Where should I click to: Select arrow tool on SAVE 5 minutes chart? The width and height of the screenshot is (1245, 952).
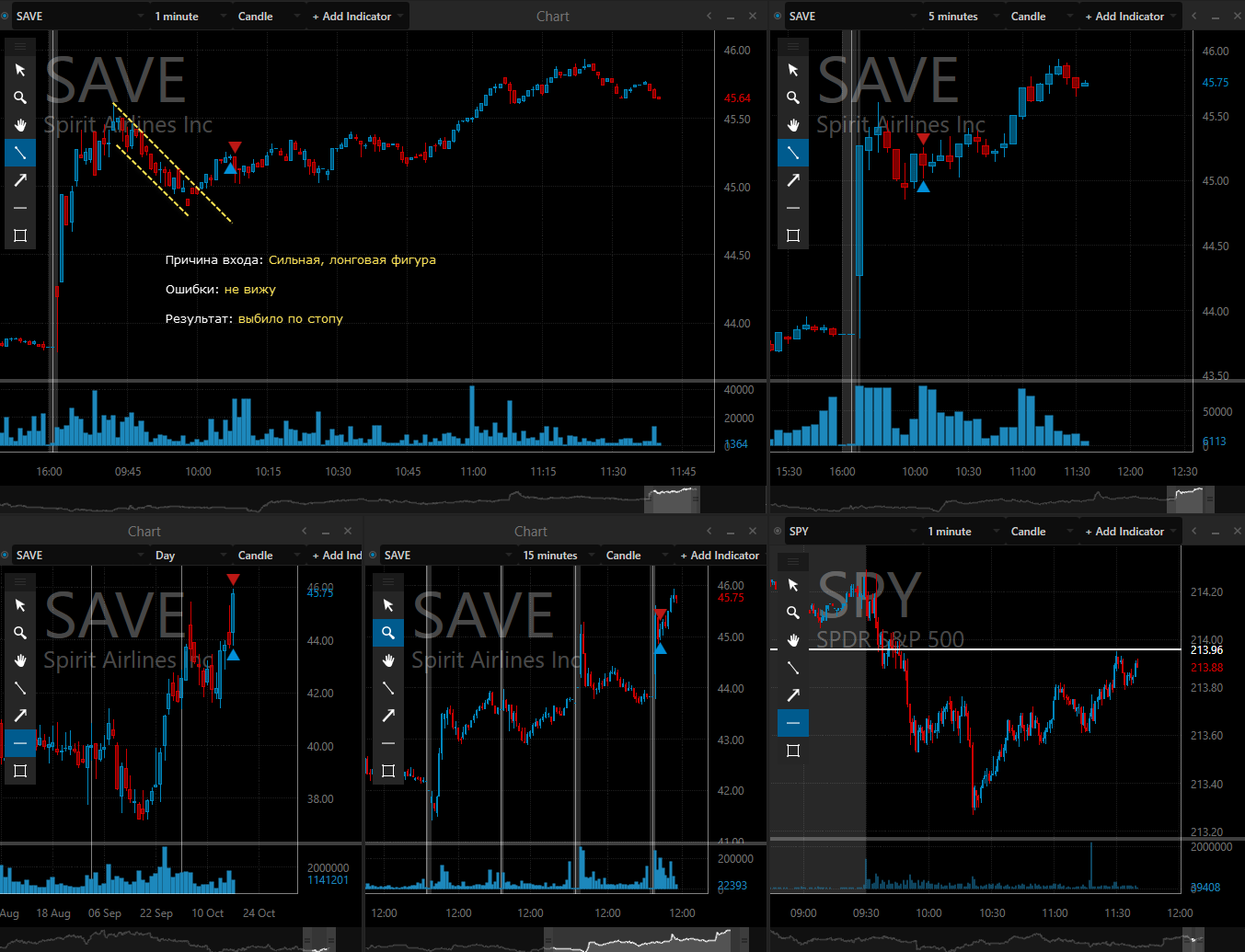(793, 180)
